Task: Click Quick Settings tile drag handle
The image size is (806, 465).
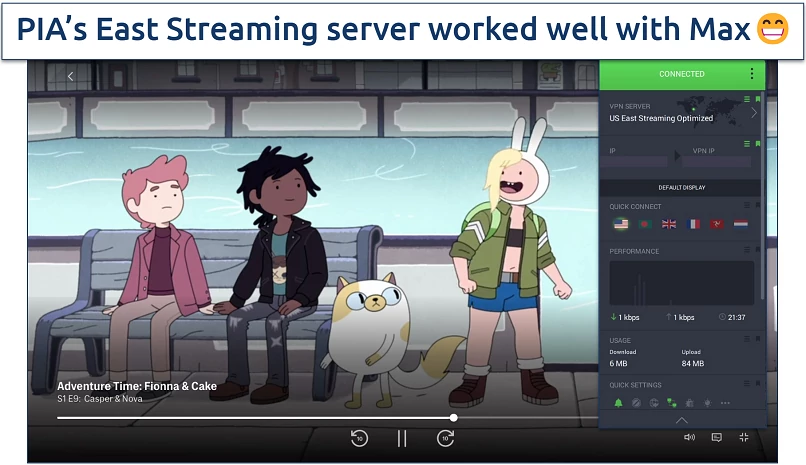Action: [x=747, y=384]
